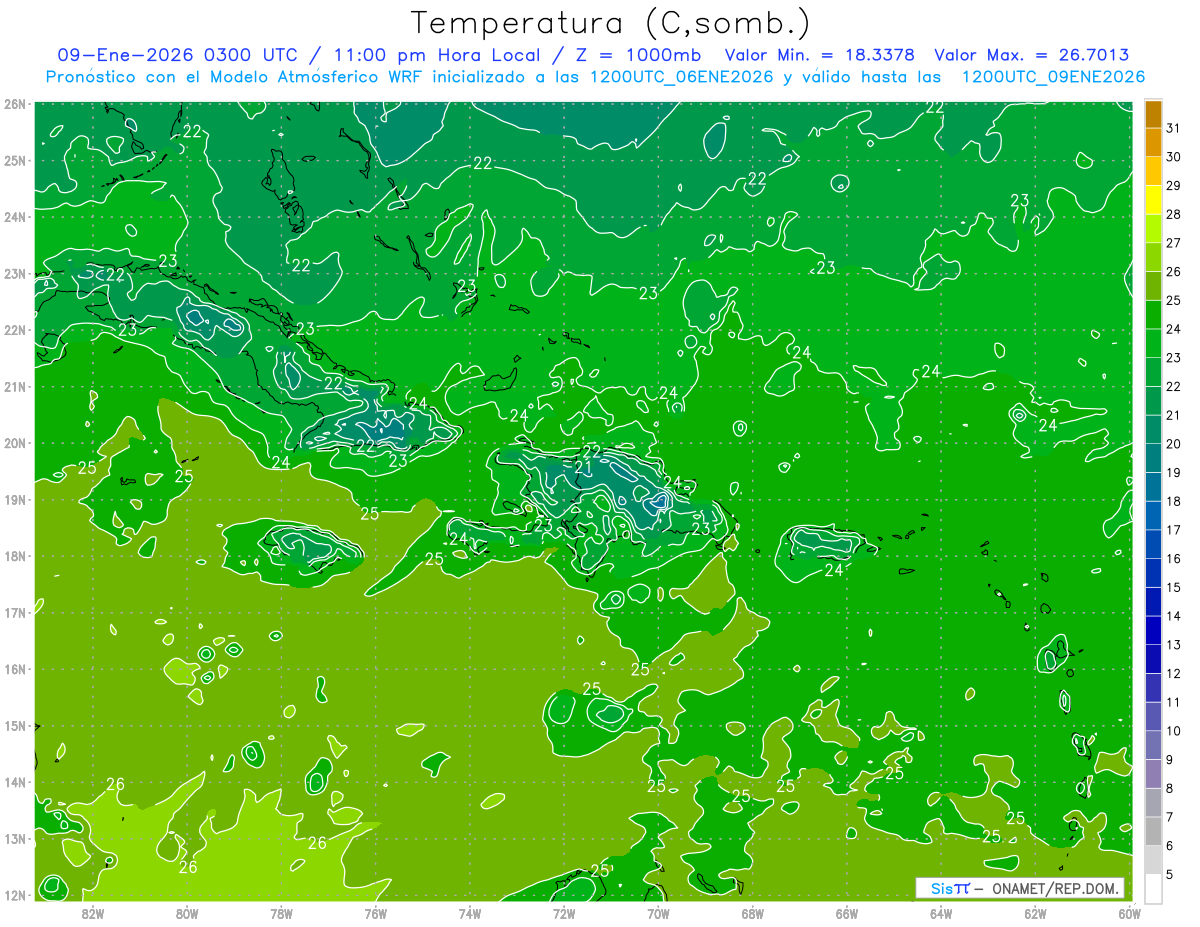Click the color scale value 31 label
The width and height of the screenshot is (1200, 927).
pos(1173,128)
